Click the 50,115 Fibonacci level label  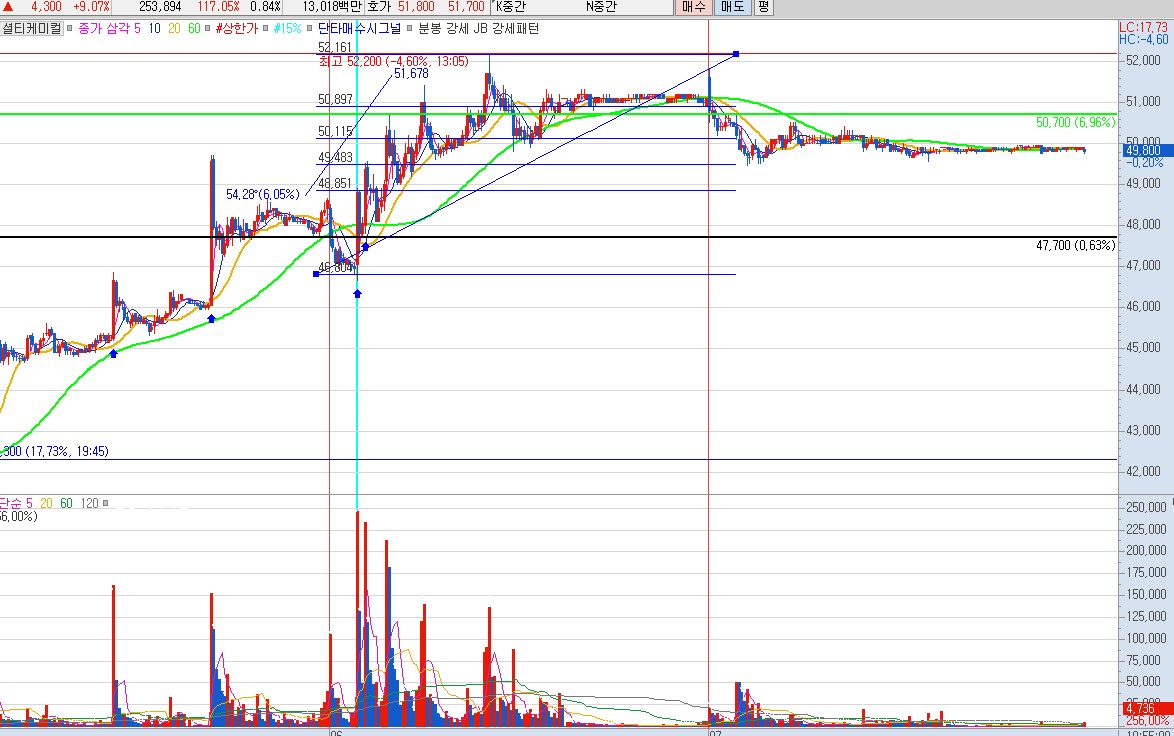pyautogui.click(x=335, y=131)
